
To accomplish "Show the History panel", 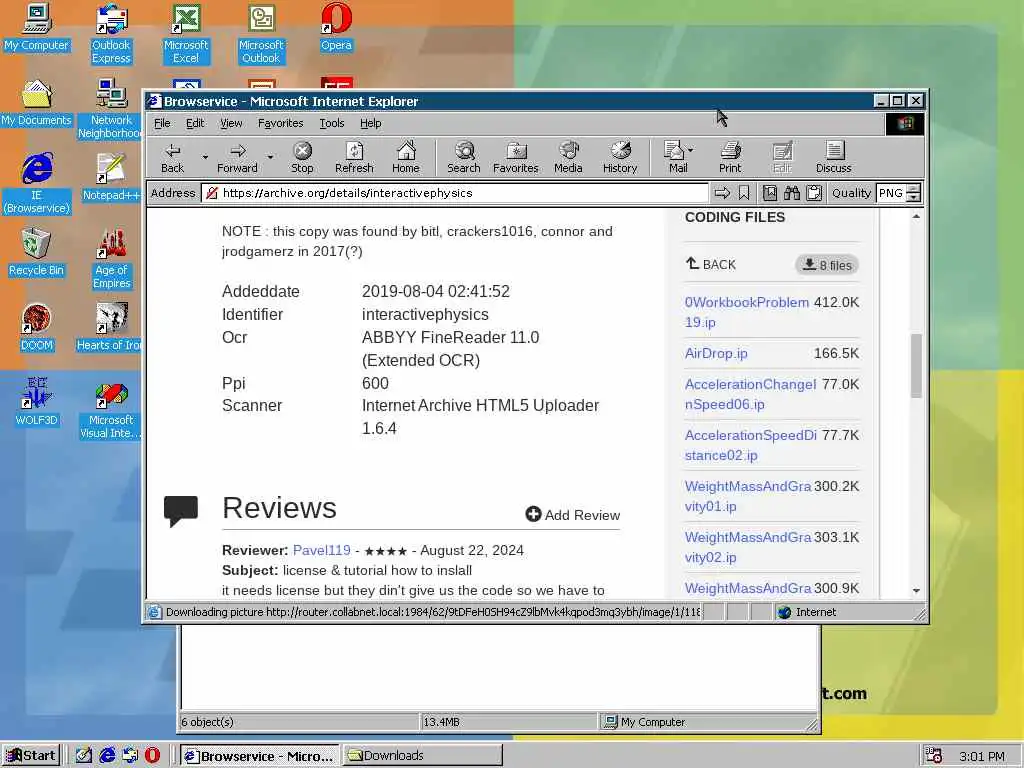I will click(620, 158).
